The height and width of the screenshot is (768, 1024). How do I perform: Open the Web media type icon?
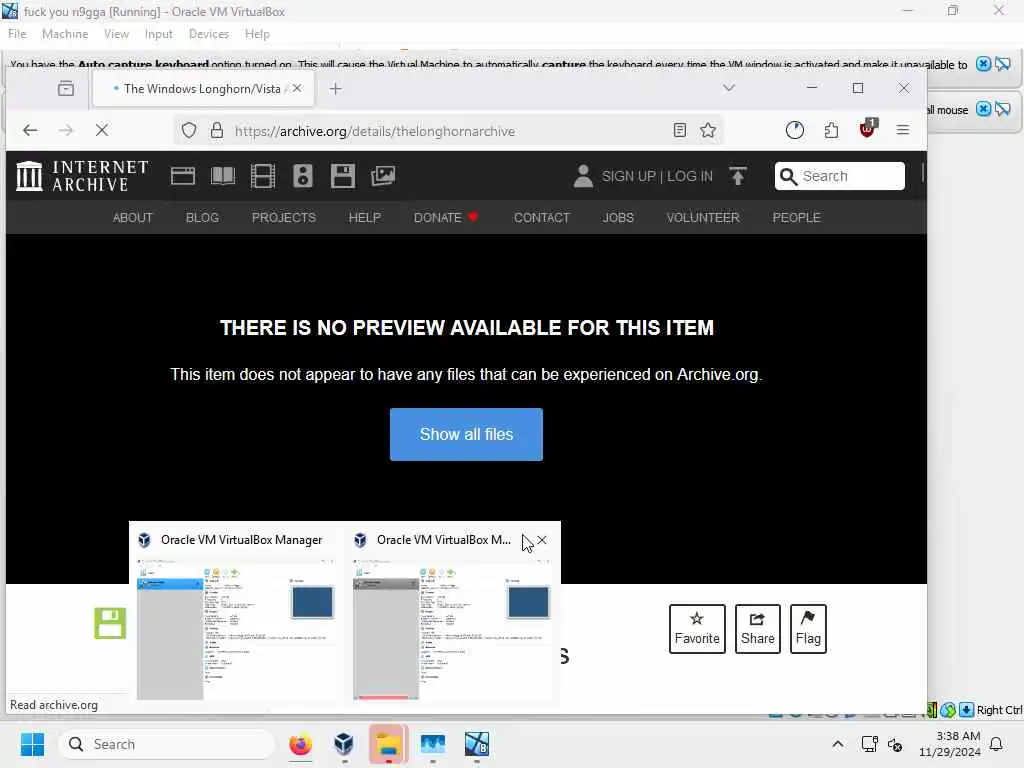coord(183,176)
